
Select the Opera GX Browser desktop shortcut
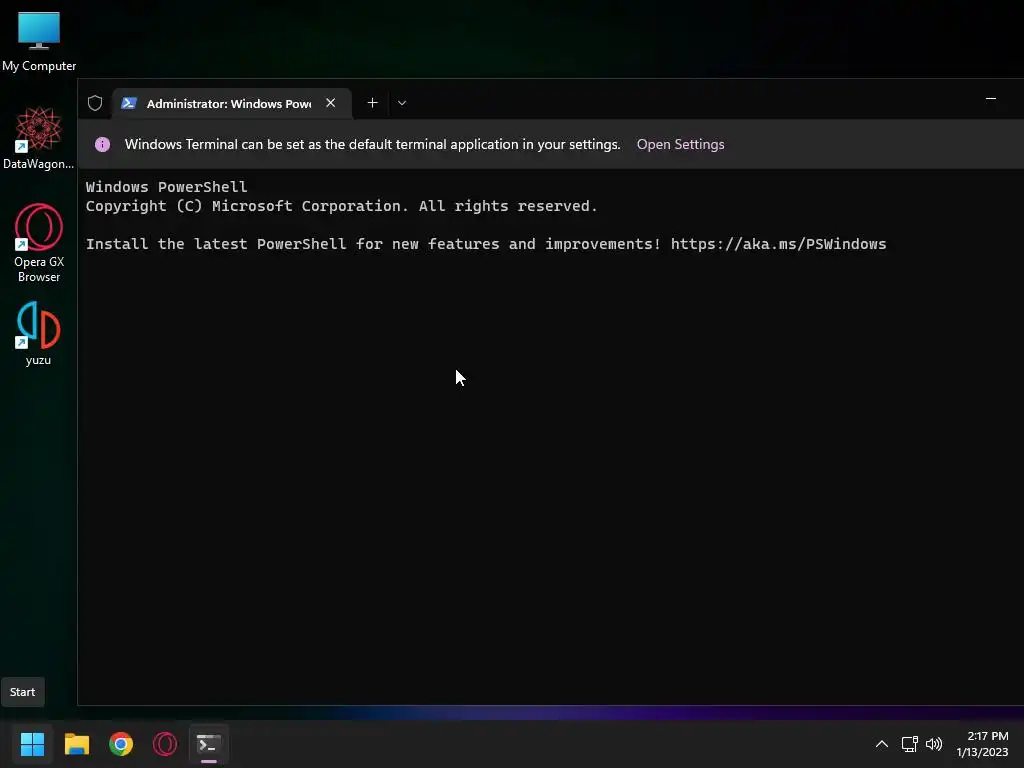coord(39,243)
